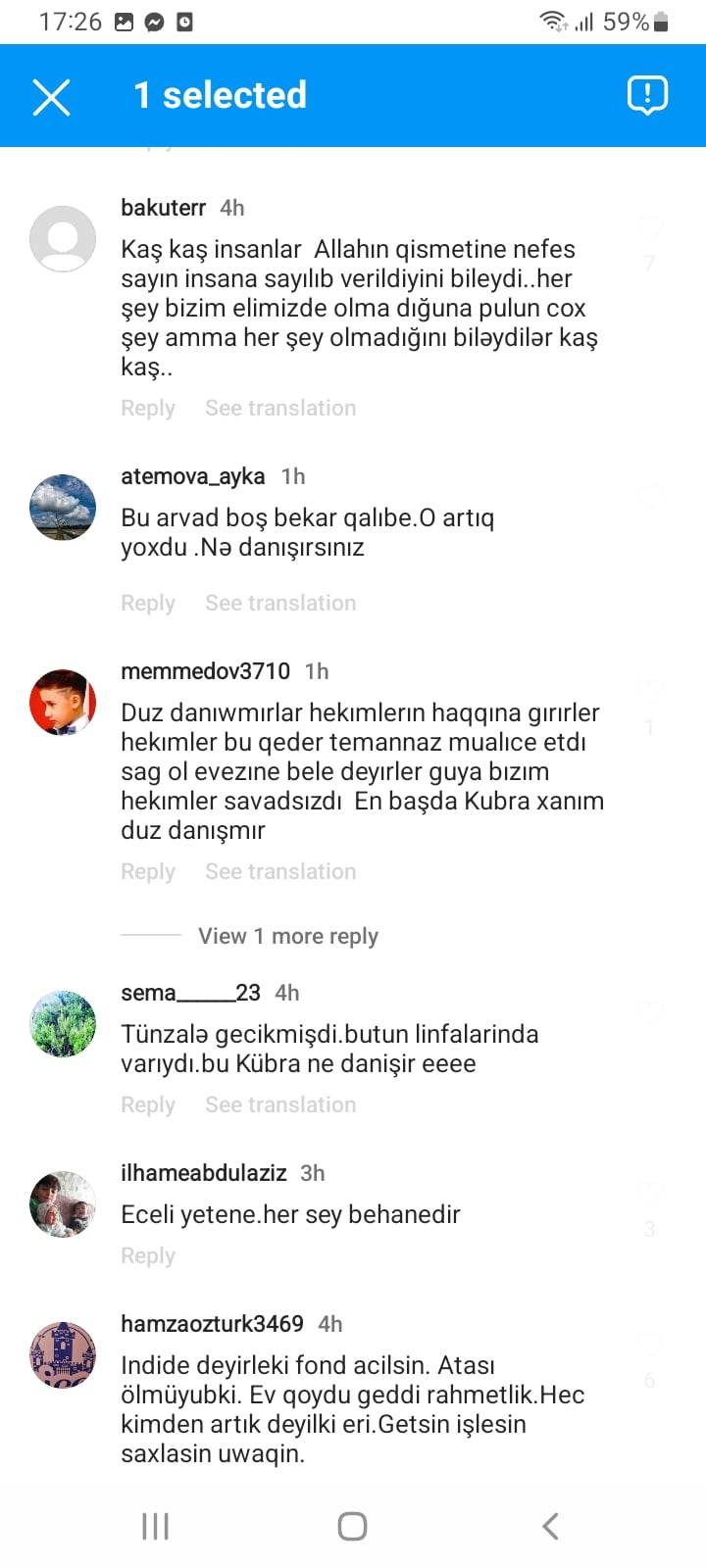Image resolution: width=706 pixels, height=1568 pixels.
Task: Open the memmedov3710 username link
Action: click(x=205, y=671)
